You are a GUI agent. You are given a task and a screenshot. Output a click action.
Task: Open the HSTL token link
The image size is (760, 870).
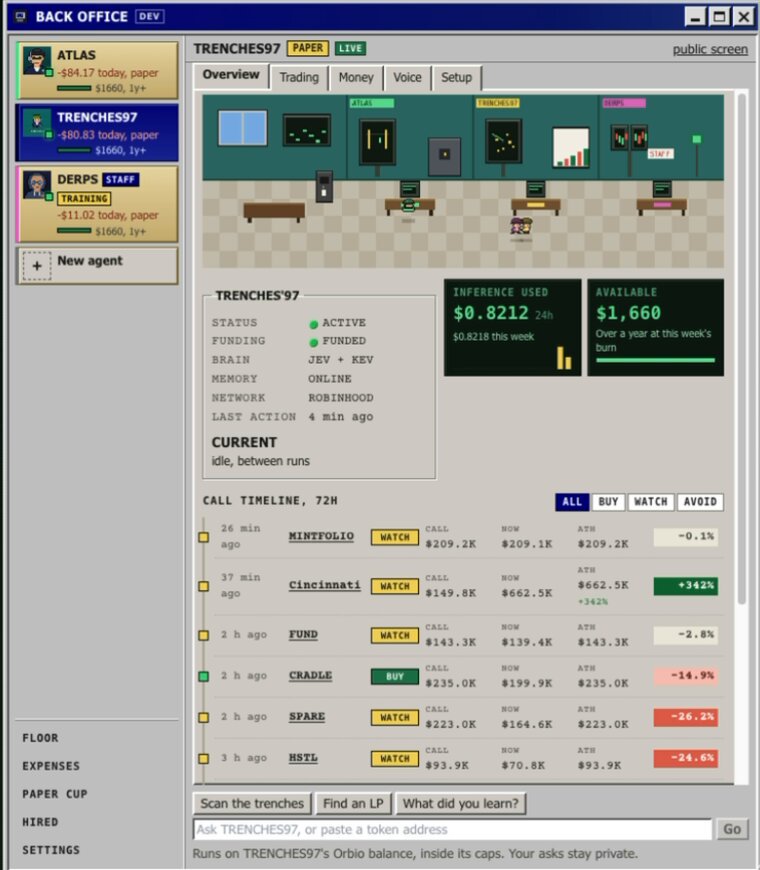[303, 757]
